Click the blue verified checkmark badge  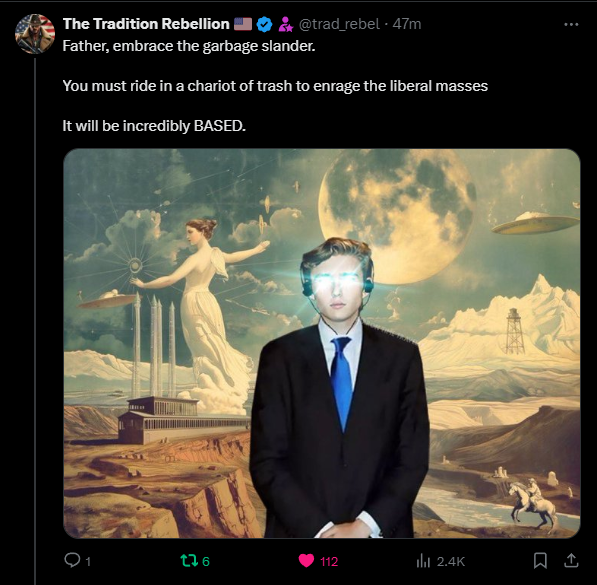264,24
